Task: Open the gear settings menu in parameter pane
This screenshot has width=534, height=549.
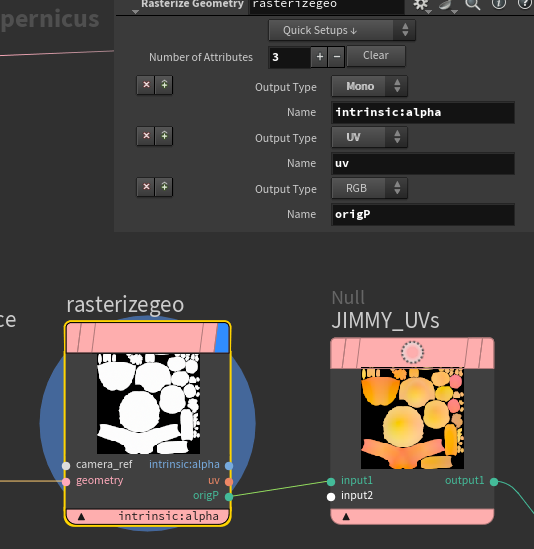Action: [x=421, y=5]
